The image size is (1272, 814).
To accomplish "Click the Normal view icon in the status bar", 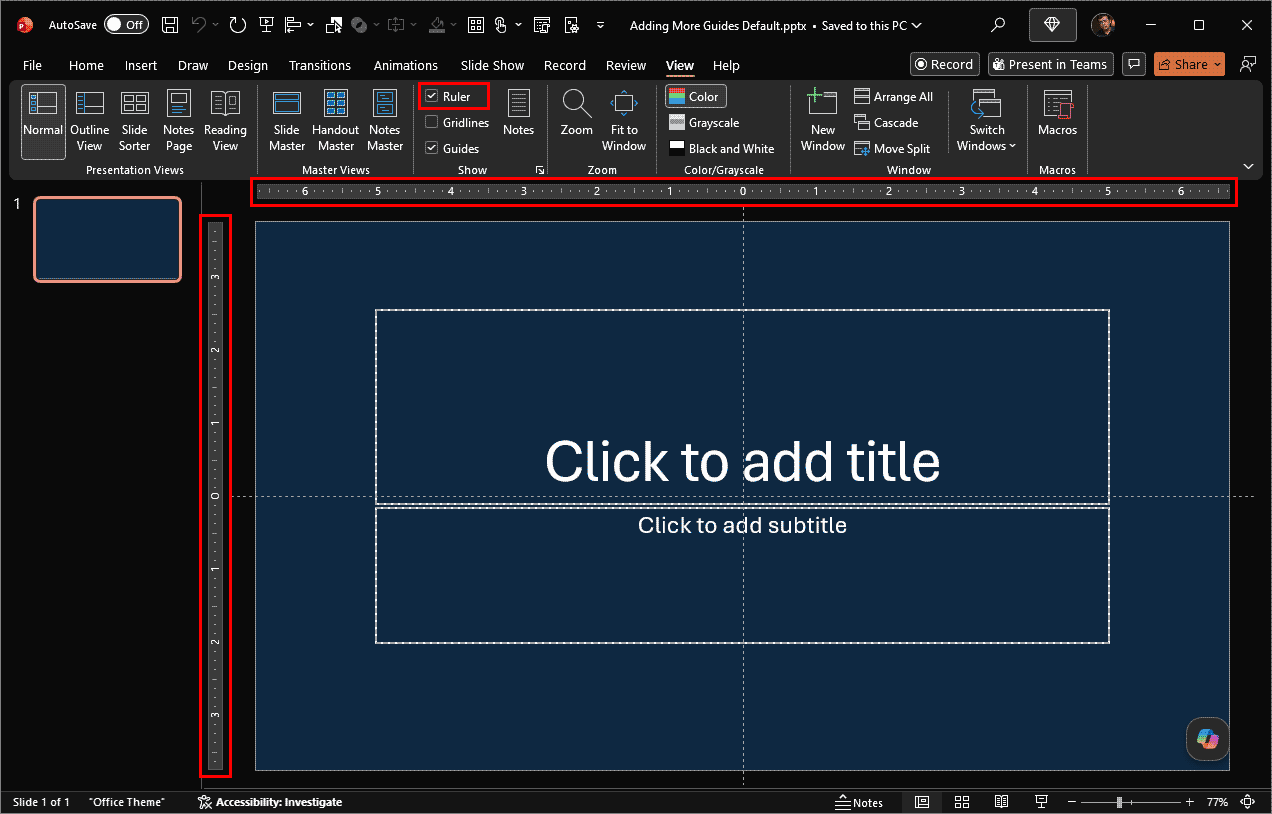I will pos(922,802).
